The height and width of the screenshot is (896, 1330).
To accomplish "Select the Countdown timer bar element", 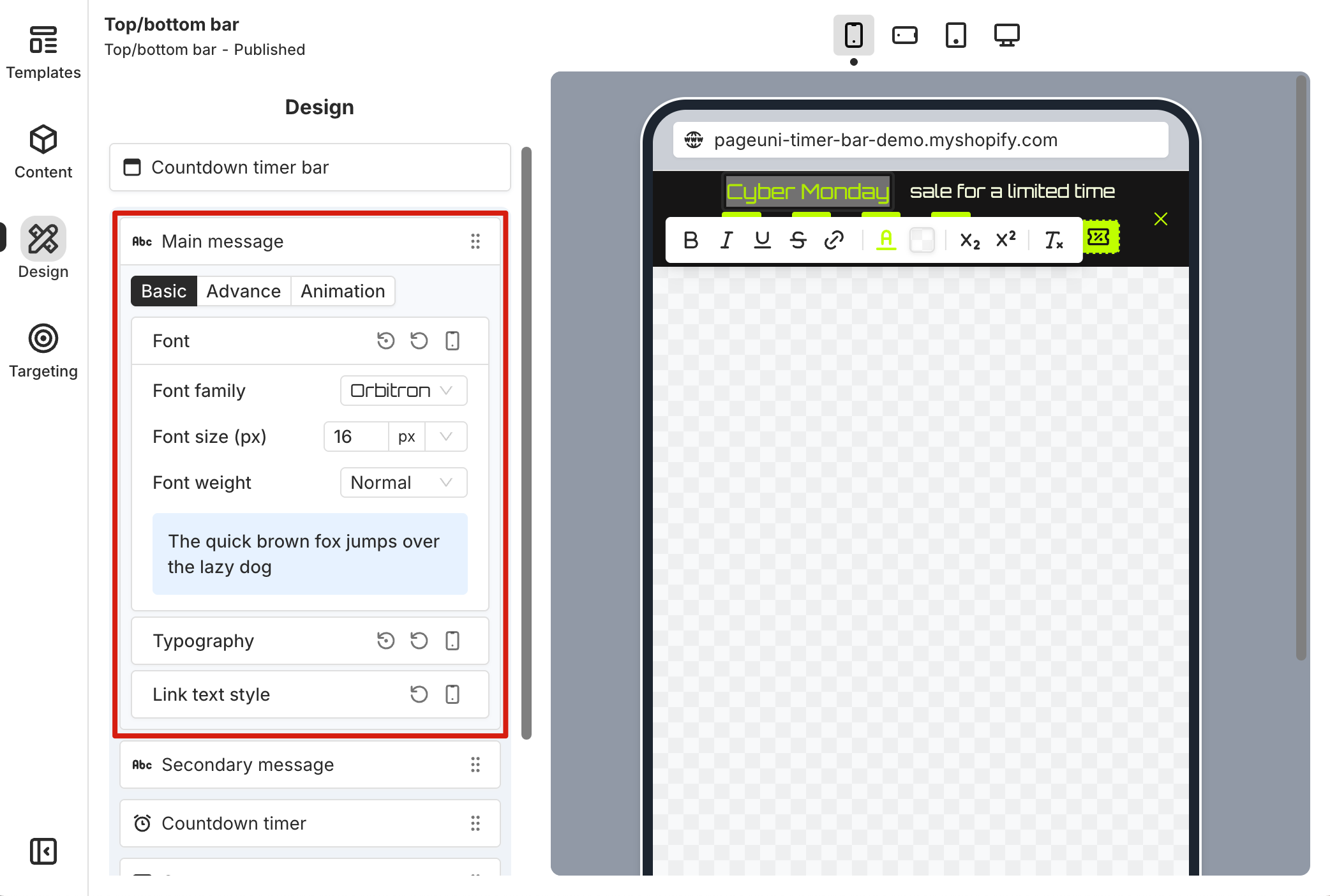I will coord(310,167).
